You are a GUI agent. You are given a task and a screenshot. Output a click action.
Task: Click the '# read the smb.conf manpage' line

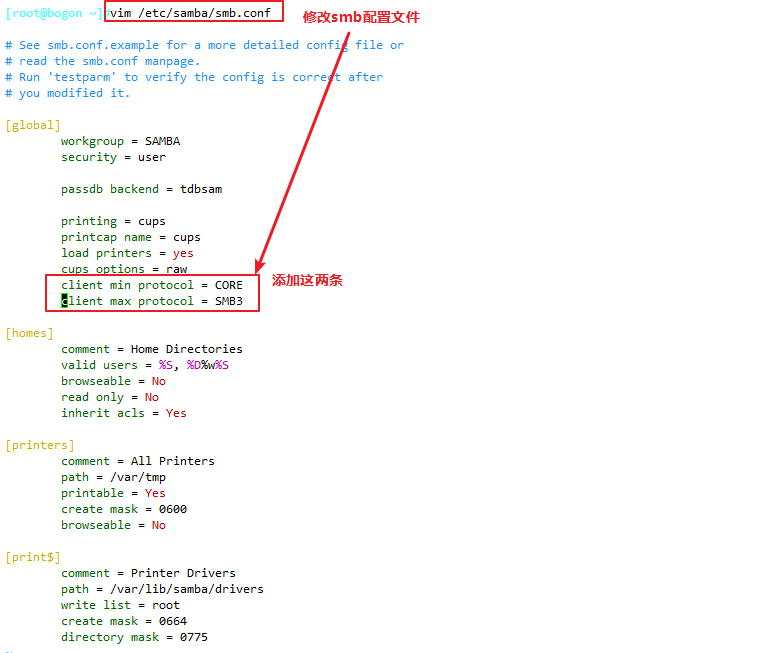(103, 61)
